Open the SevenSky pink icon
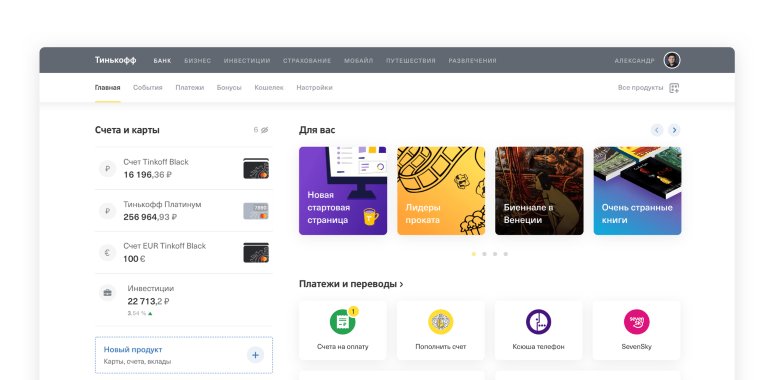 637,322
